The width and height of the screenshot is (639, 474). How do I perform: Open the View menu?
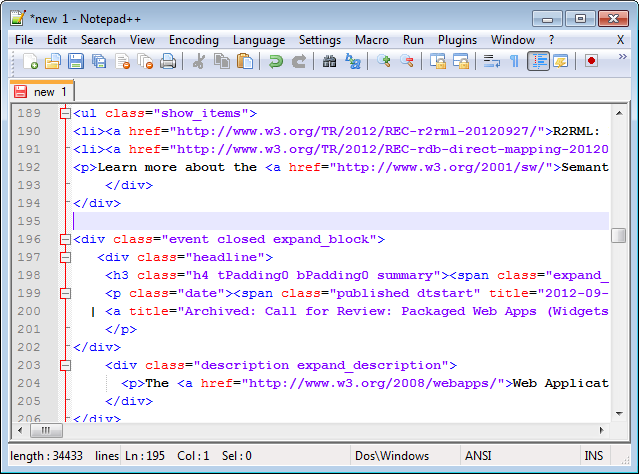tap(142, 40)
